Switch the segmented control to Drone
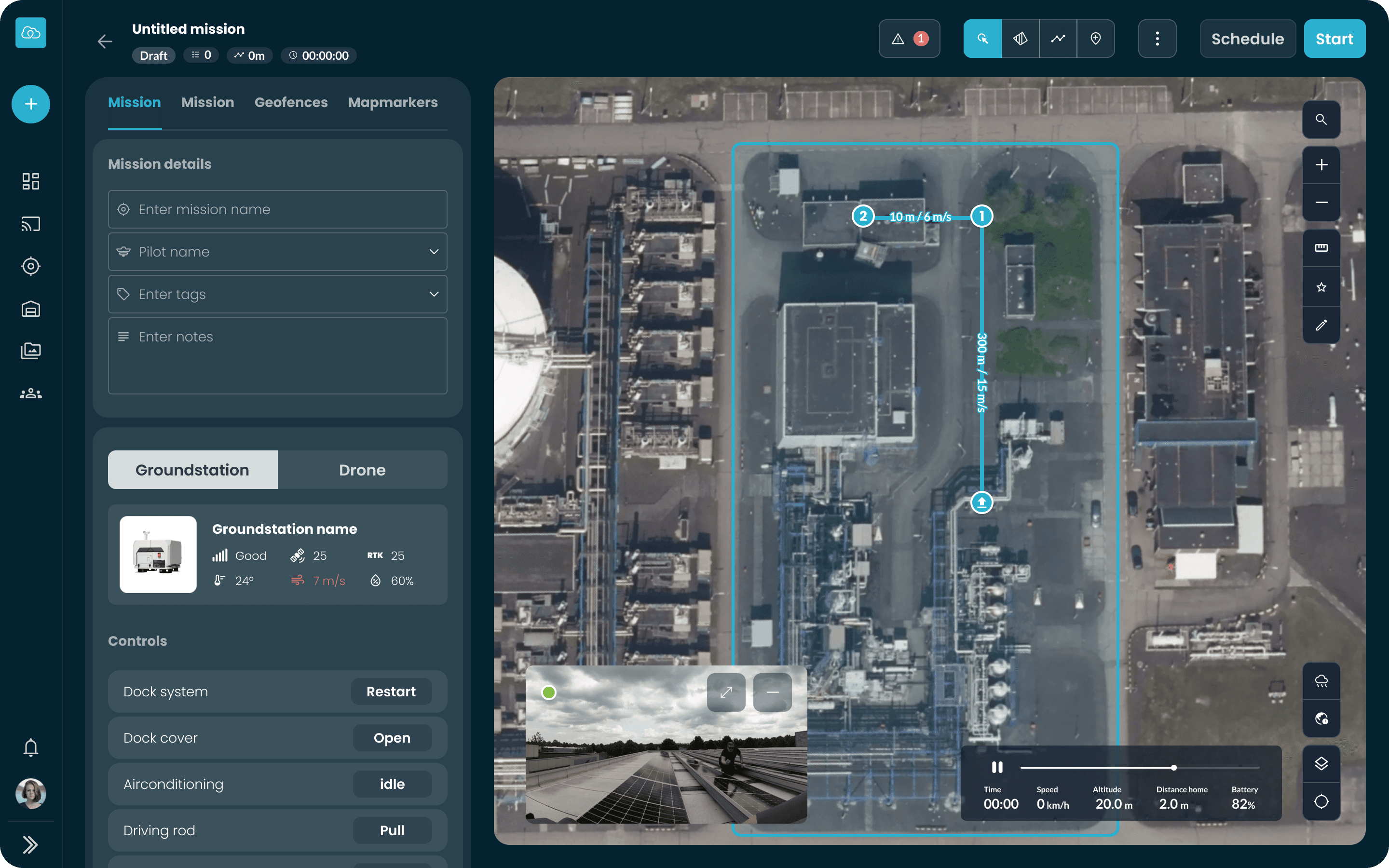Screen dimensions: 1389x868 pyautogui.click(x=363, y=470)
